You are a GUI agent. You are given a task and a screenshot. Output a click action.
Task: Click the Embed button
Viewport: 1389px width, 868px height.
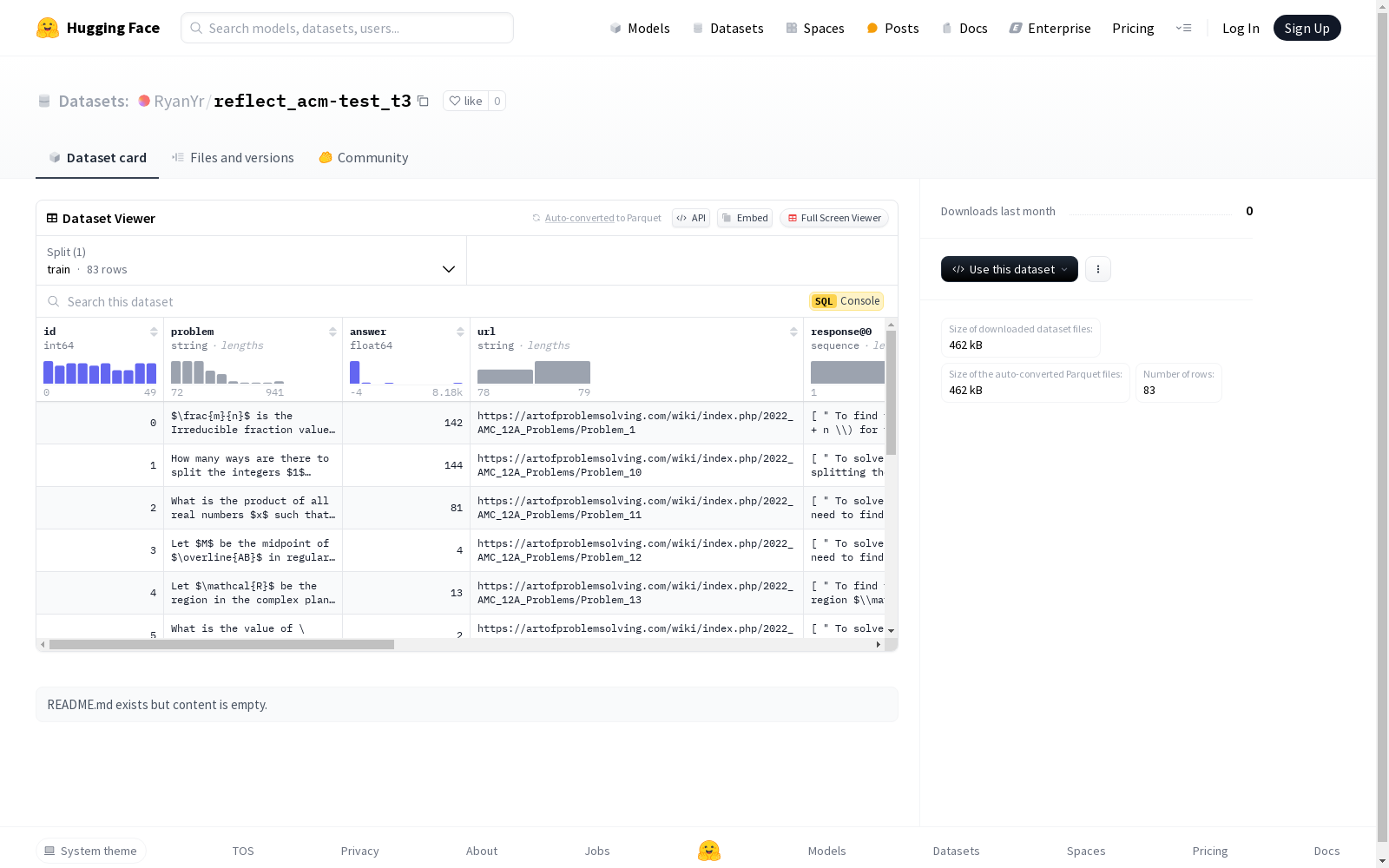tap(745, 218)
